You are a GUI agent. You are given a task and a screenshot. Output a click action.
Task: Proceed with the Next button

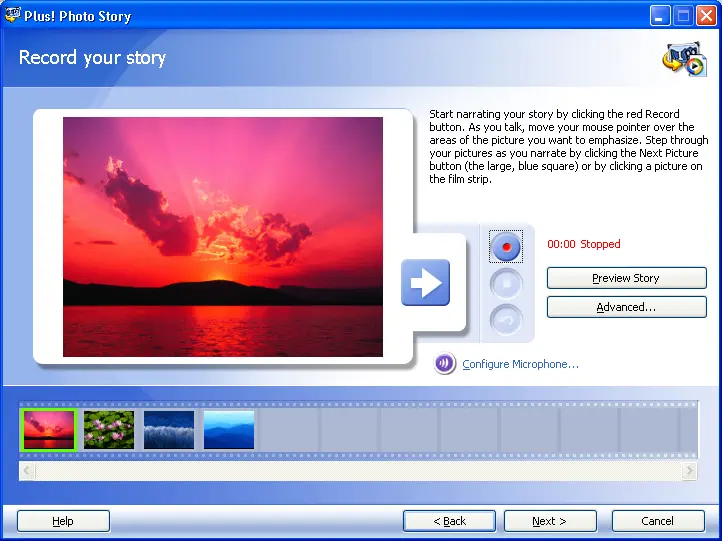pyautogui.click(x=550, y=521)
